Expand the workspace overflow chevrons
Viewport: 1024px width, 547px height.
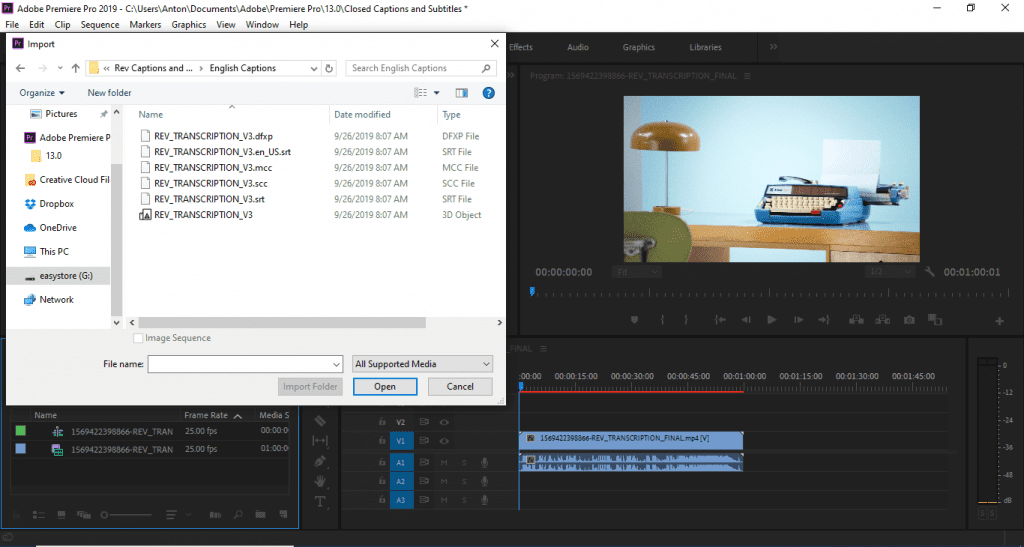[773, 47]
